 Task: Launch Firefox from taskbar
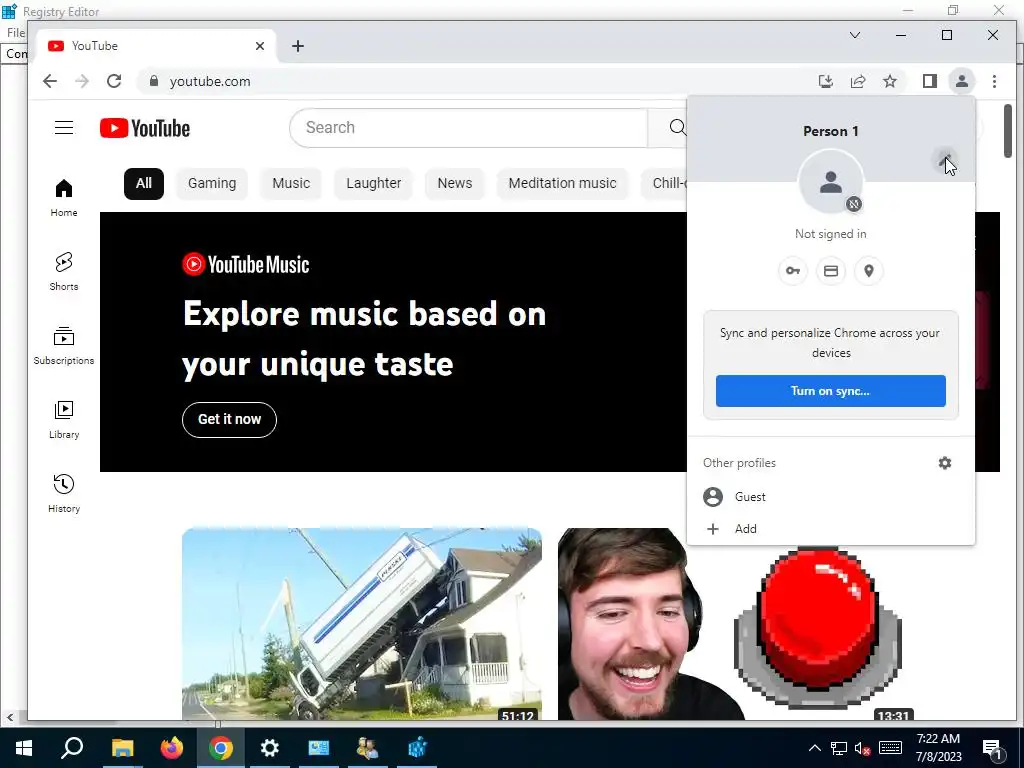click(x=172, y=748)
